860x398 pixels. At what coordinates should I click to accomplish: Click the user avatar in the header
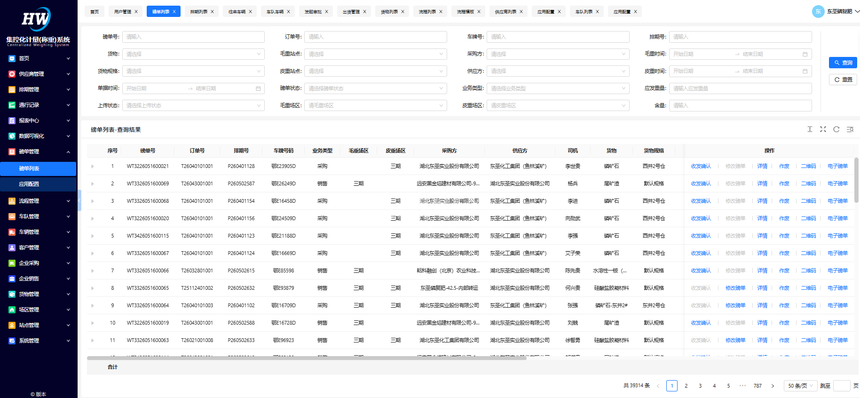(x=818, y=11)
